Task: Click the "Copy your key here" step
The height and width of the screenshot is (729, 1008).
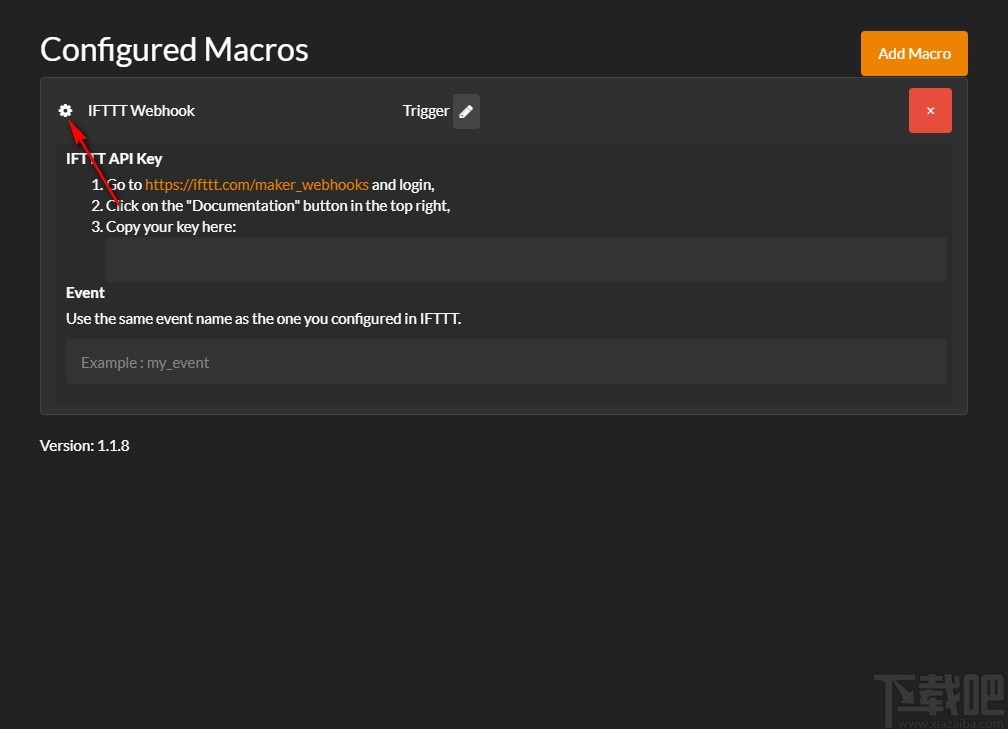Action: pos(170,226)
